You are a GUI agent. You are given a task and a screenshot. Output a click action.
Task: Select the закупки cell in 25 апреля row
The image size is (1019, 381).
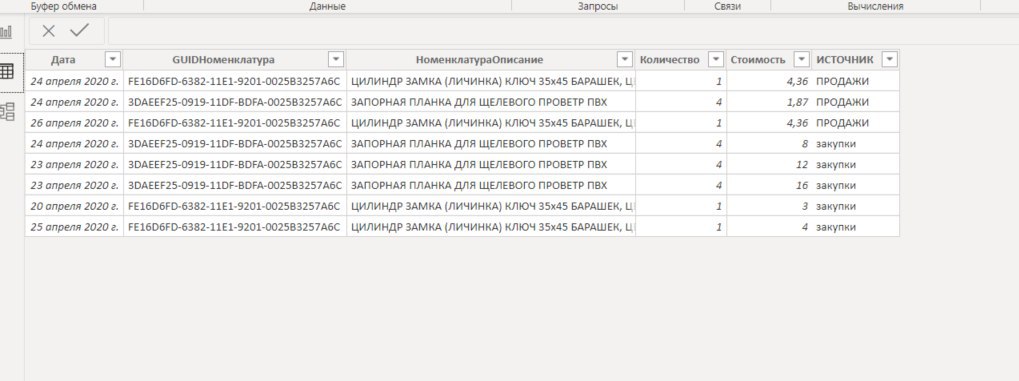855,227
